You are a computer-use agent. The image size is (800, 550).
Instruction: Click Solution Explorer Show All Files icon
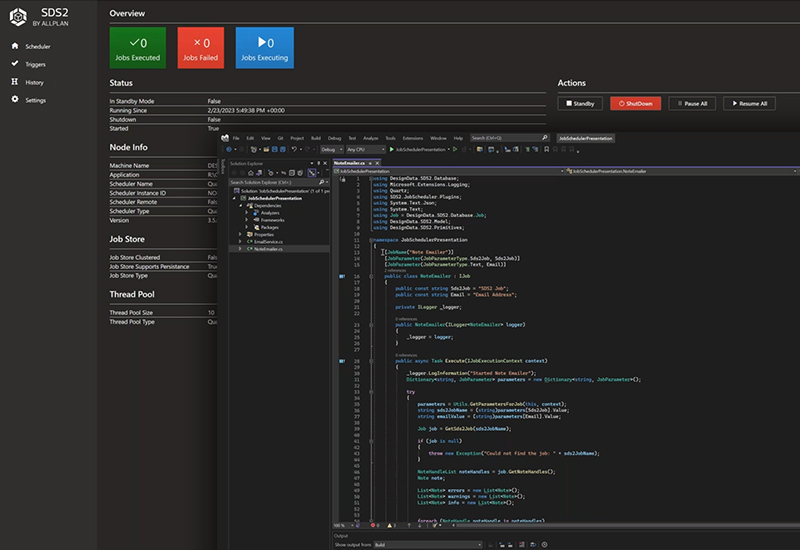coord(300,173)
